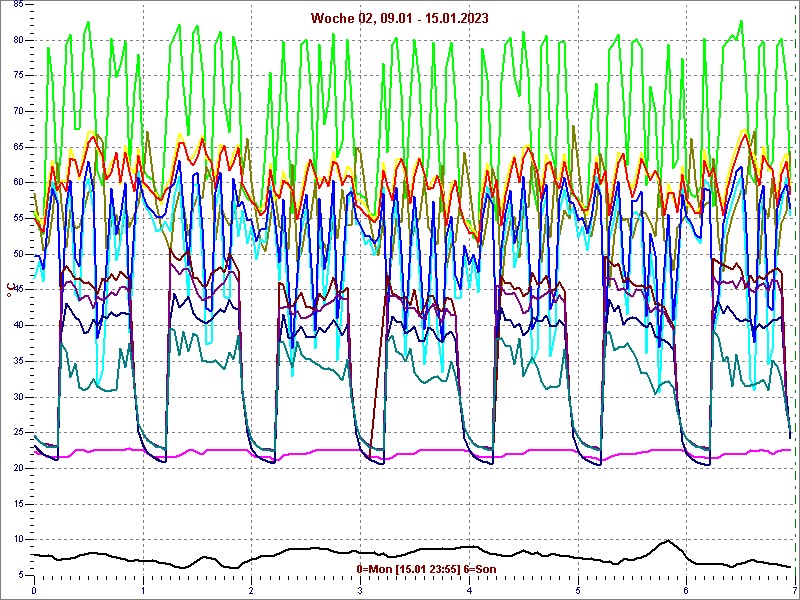800x600 pixels.
Task: Click the 5 label at the y-axis bottom
Action: pyautogui.click(x=22, y=575)
